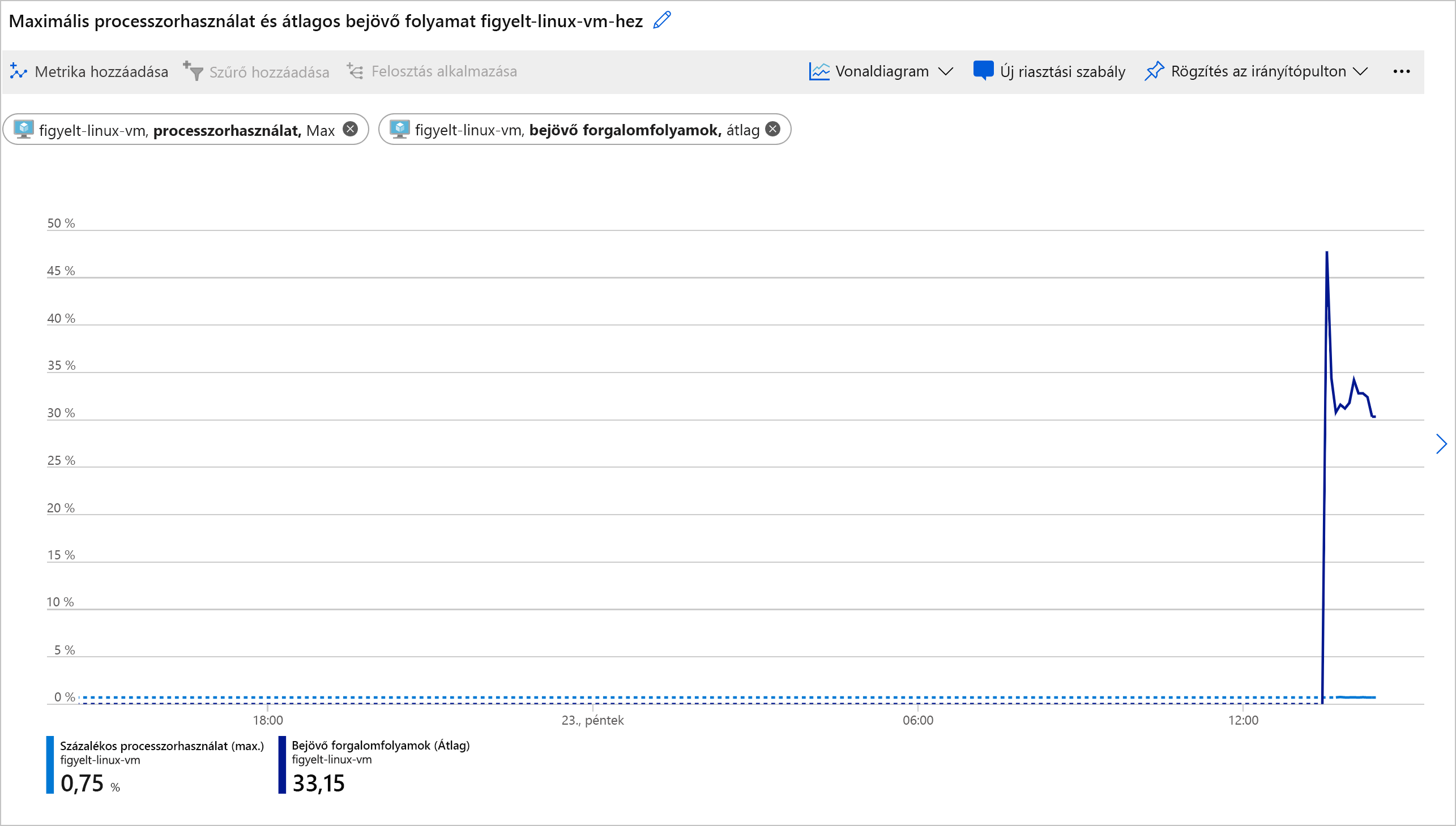Click the 12:00 time axis label
The height and width of the screenshot is (826, 1456).
[x=1243, y=721]
